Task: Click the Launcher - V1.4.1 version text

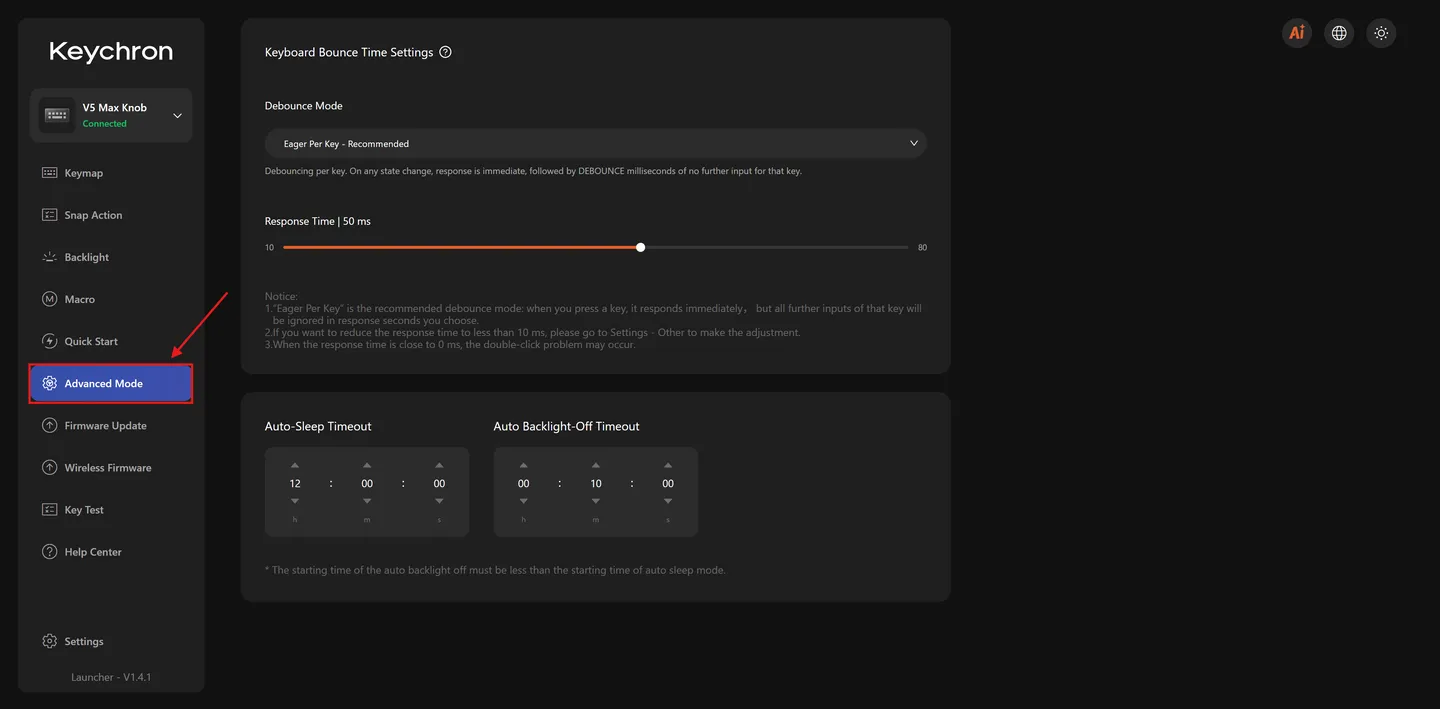Action: click(111, 677)
